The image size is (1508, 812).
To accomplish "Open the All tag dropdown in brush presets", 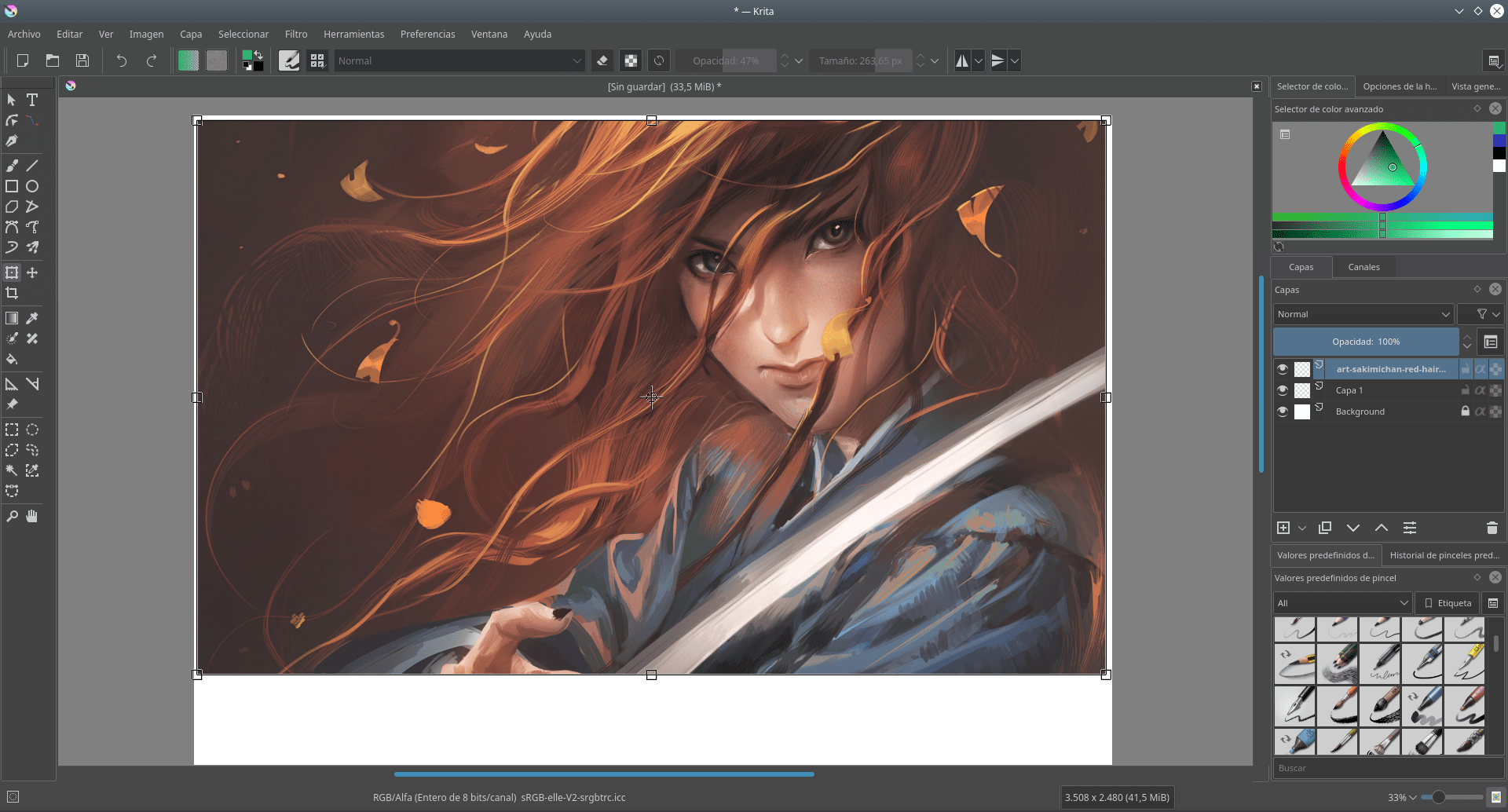I will (1341, 602).
